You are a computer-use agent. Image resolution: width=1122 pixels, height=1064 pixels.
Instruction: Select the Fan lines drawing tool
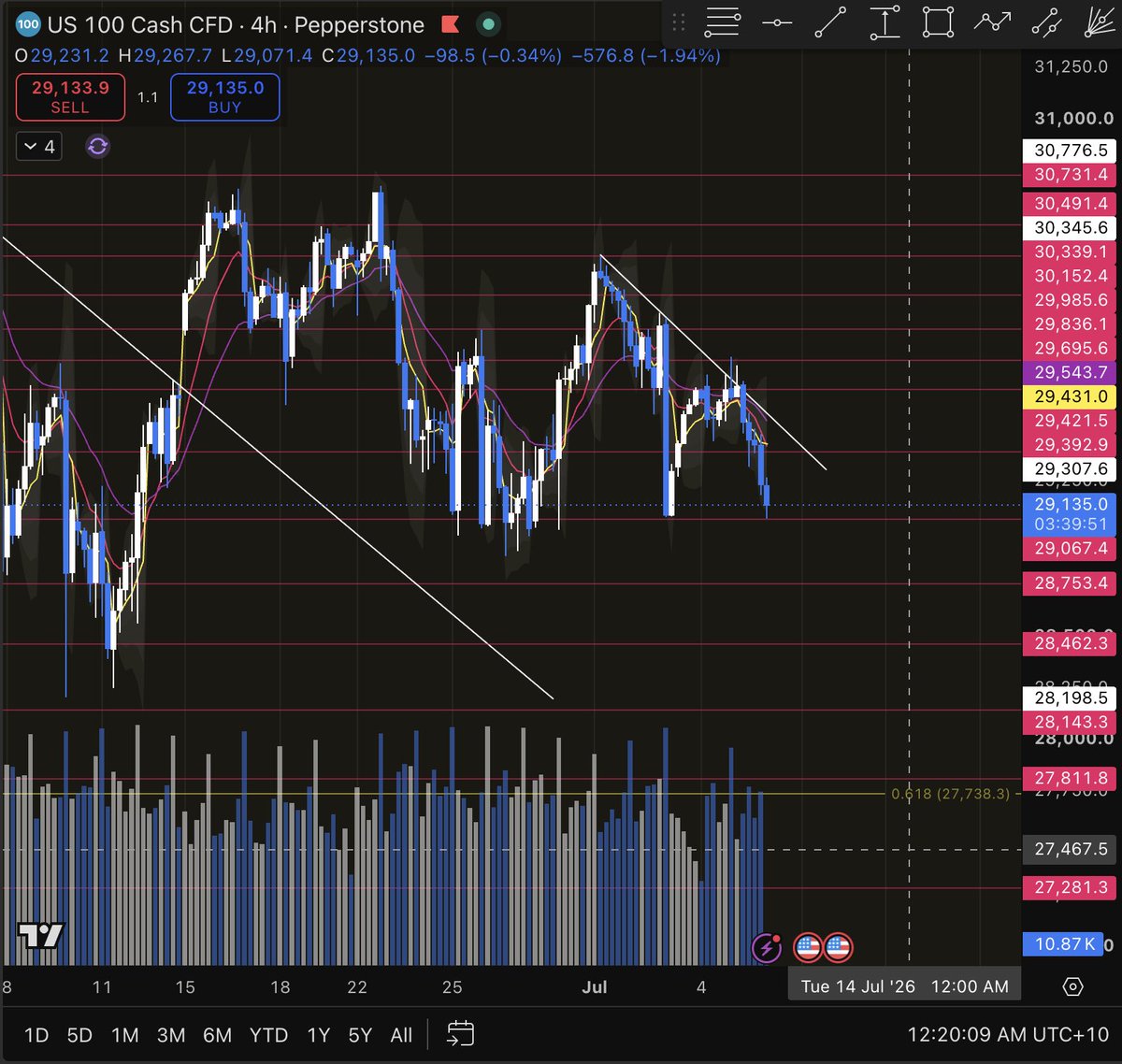pos(1101,22)
